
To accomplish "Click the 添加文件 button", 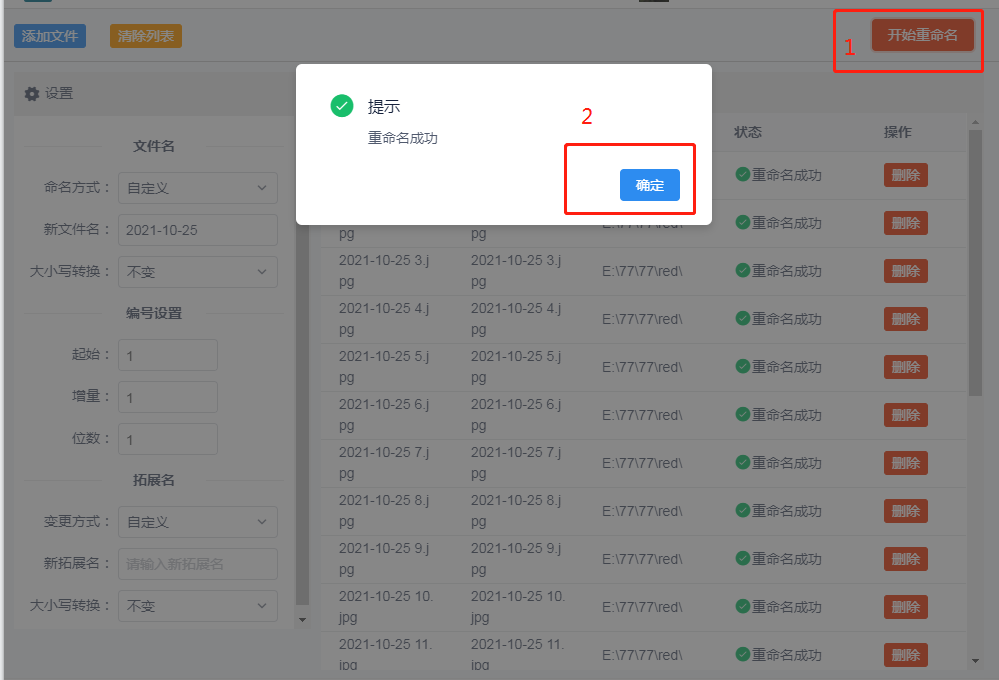I will coord(50,36).
